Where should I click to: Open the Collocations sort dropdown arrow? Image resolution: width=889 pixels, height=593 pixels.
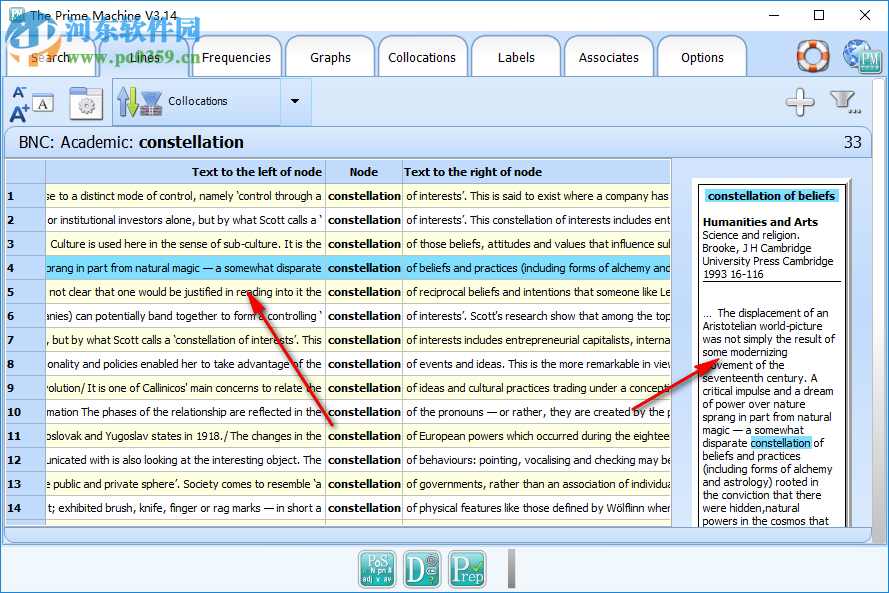pos(295,101)
